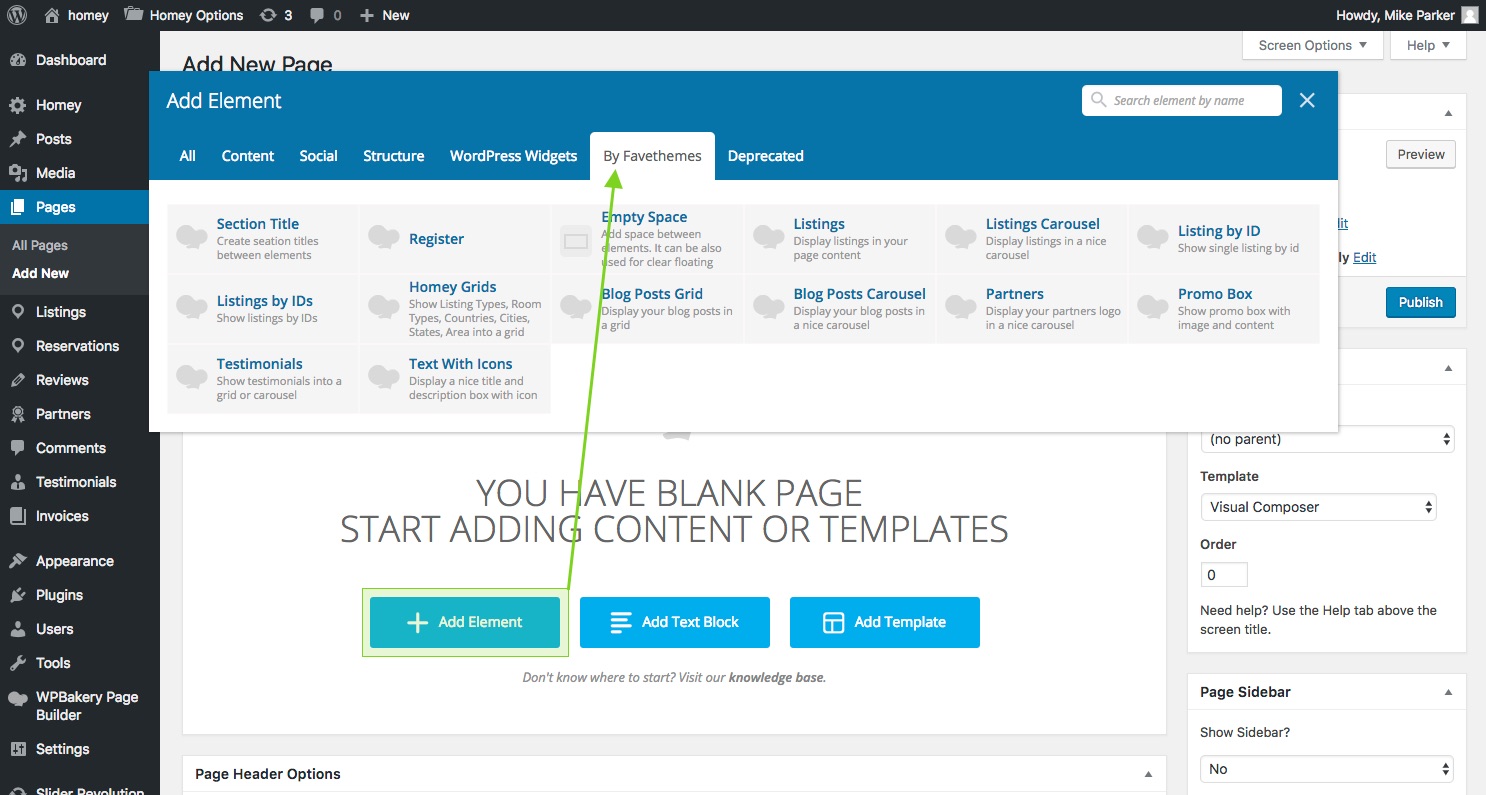
Task: Switch to the Deprecated tab
Action: click(x=766, y=156)
